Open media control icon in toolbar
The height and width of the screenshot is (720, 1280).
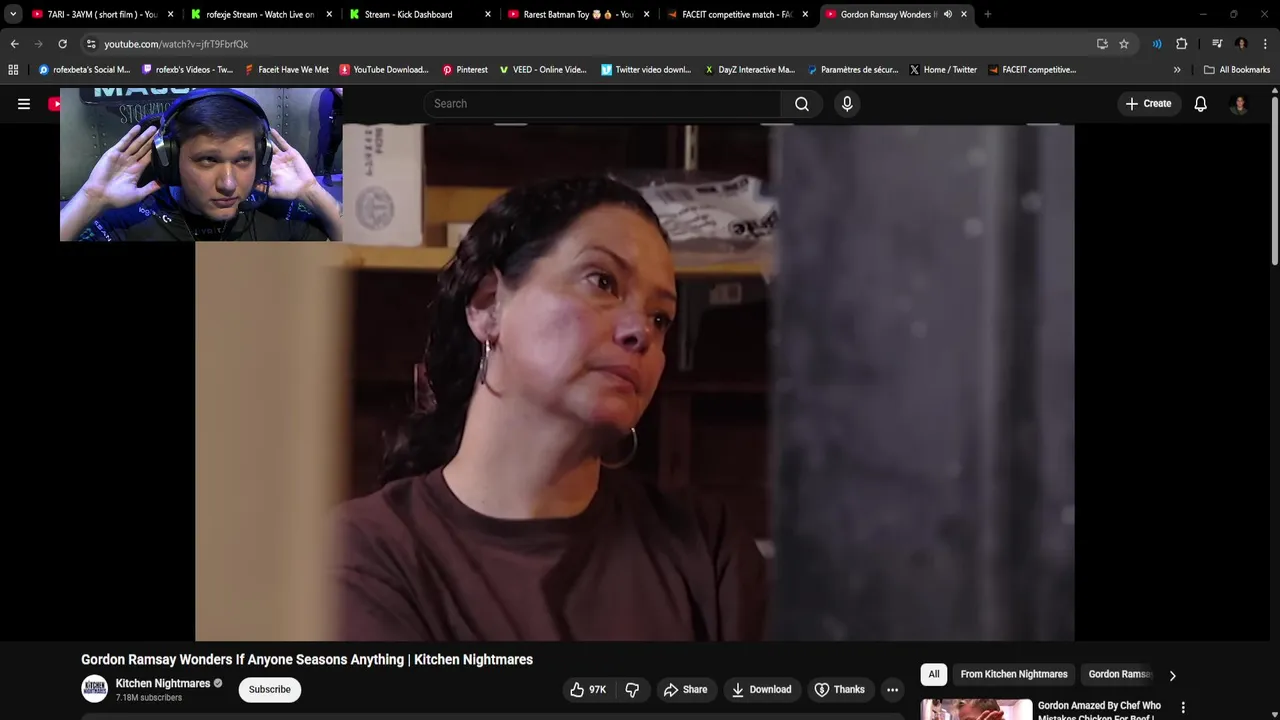(1217, 44)
